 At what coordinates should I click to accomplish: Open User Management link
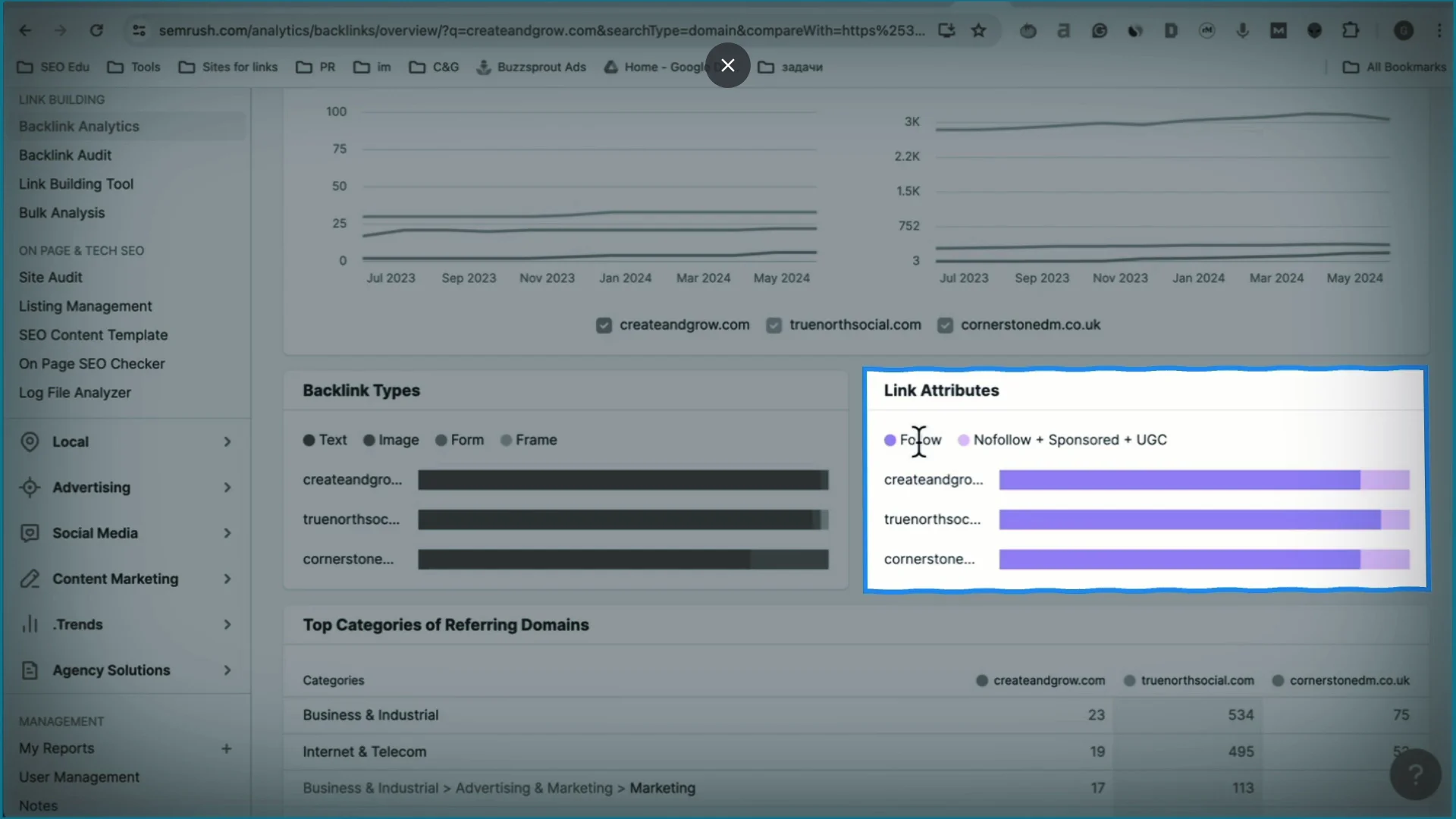(80, 777)
